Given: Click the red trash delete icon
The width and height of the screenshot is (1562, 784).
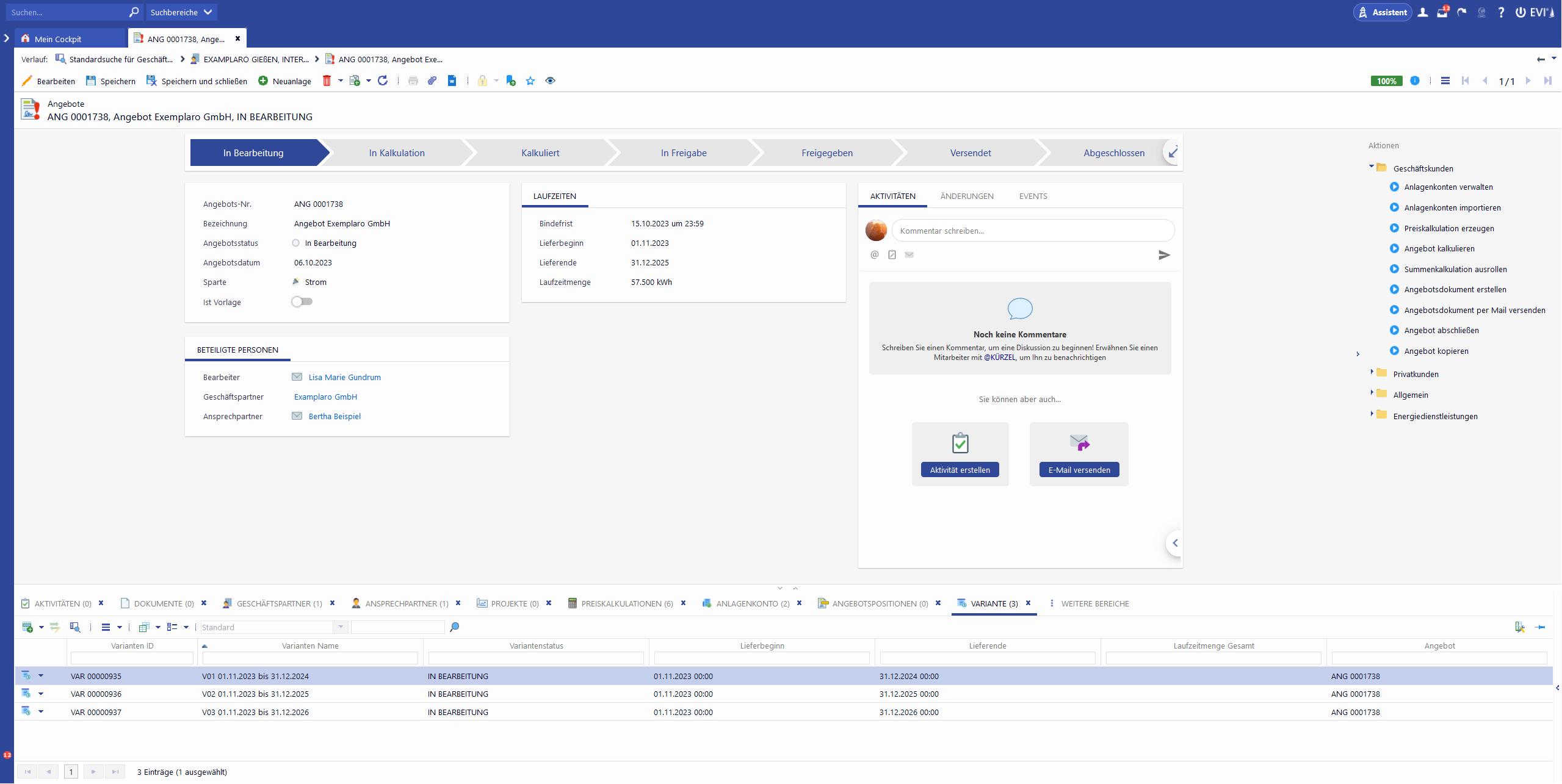Looking at the screenshot, I should coord(327,81).
